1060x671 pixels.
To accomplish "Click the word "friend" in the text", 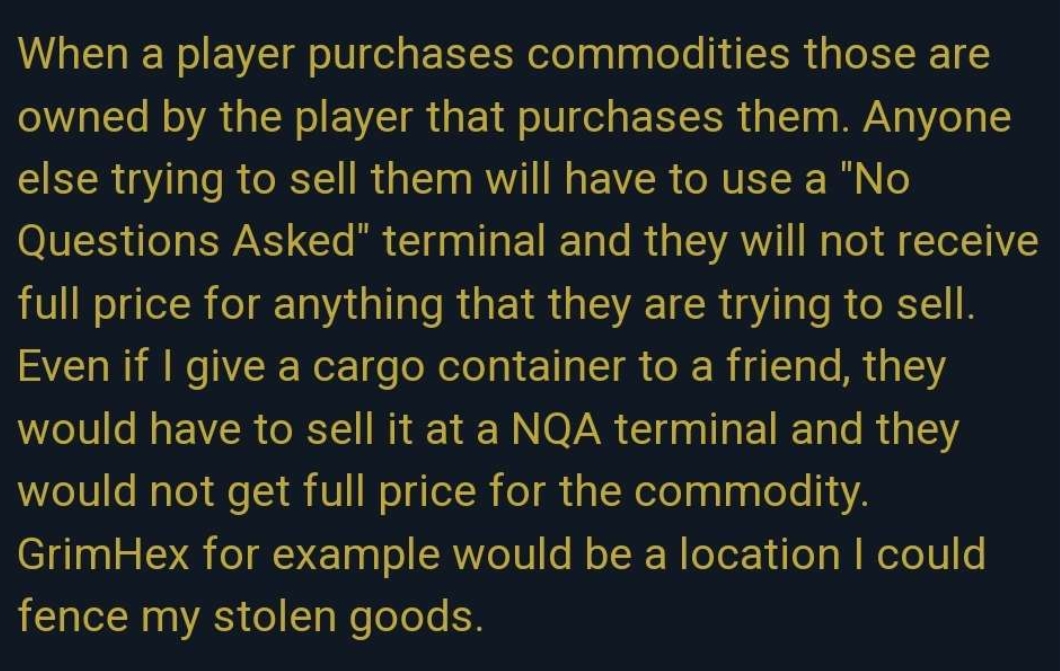I will tap(780, 369).
